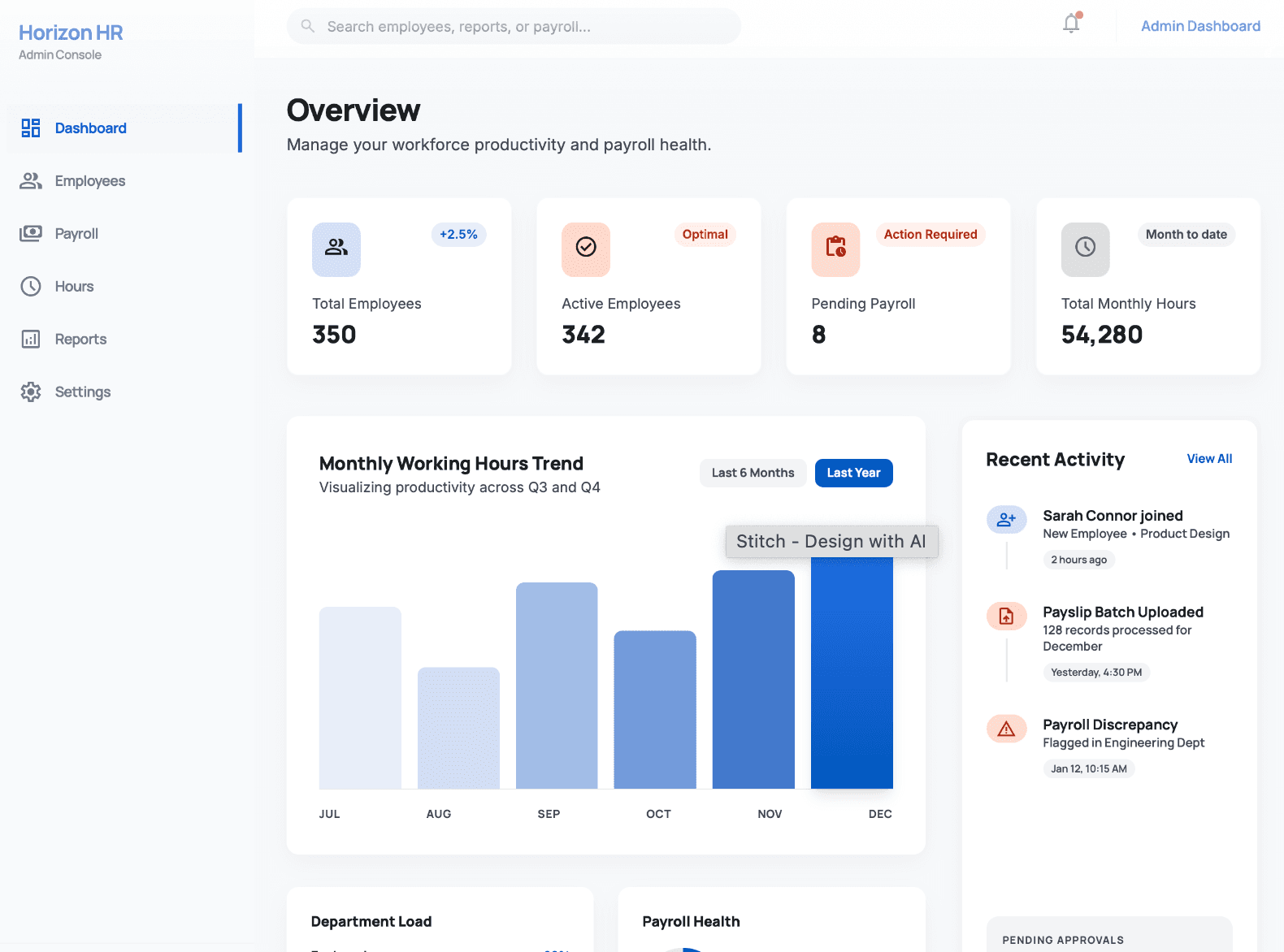Viewport: 1284px width, 952px height.
Task: Select the Last 6 Months range
Action: 753,473
